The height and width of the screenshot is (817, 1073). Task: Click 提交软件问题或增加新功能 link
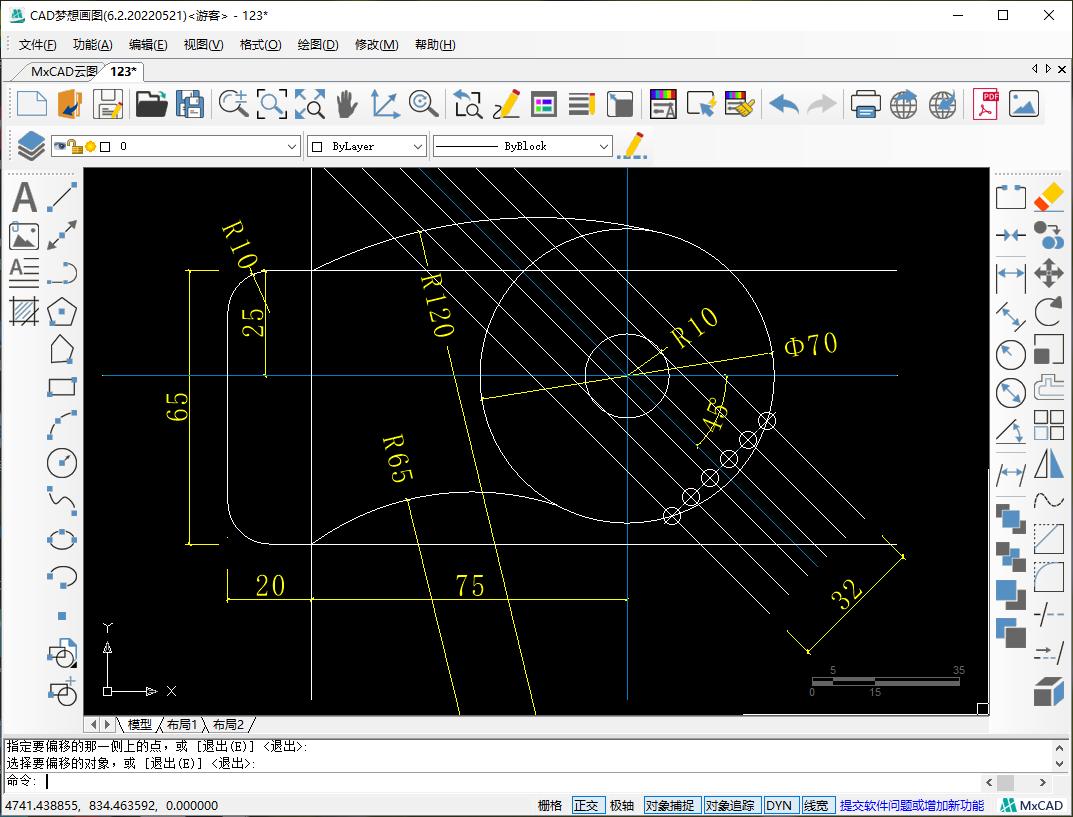[911, 805]
